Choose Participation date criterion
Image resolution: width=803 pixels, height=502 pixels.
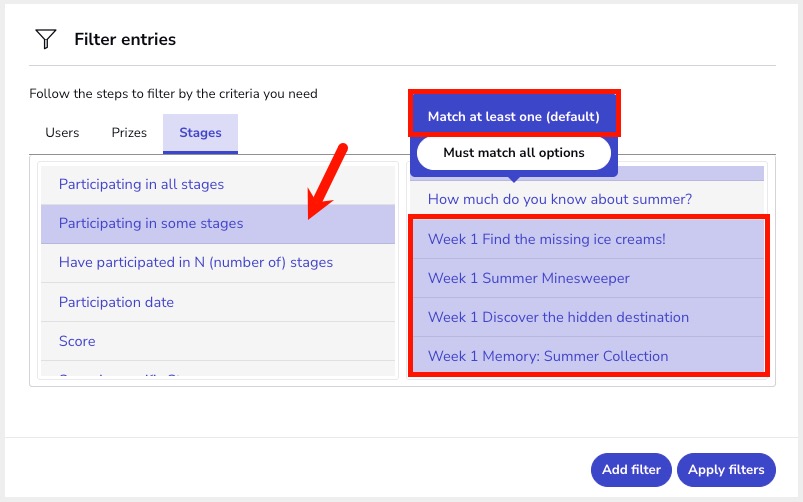(x=116, y=302)
